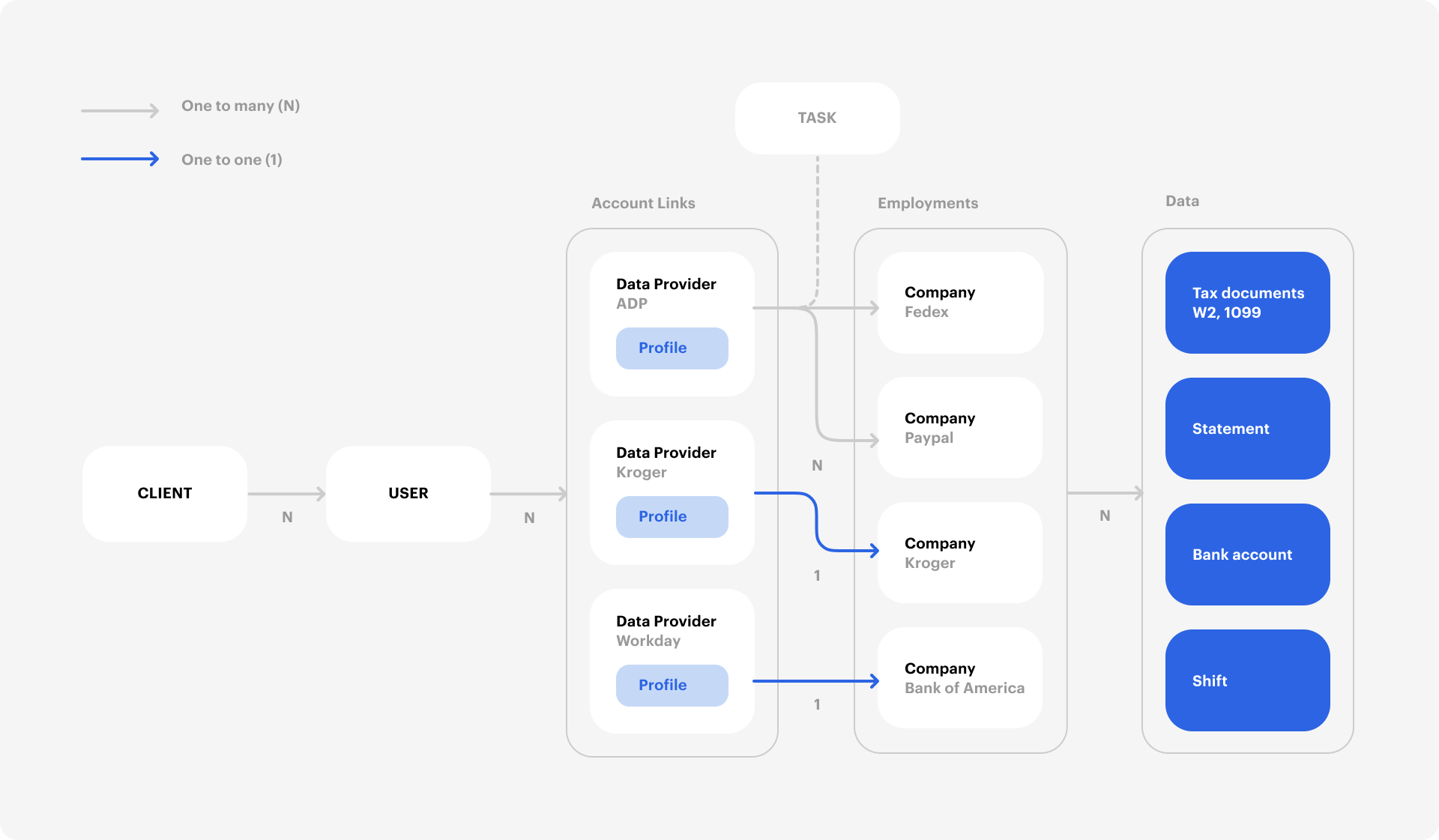The image size is (1439, 840).
Task: Click the Tax documents W2, 1099 block
Action: [1248, 303]
